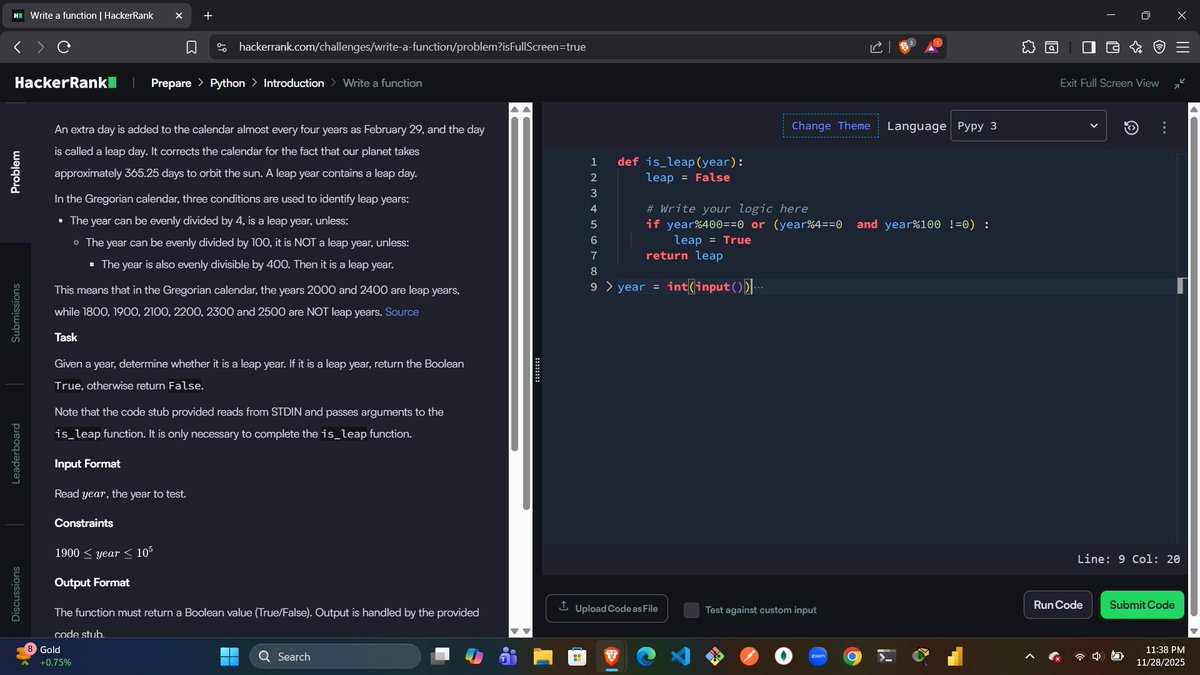Open the editor options kebab menu
The image size is (1200, 675).
point(1163,126)
